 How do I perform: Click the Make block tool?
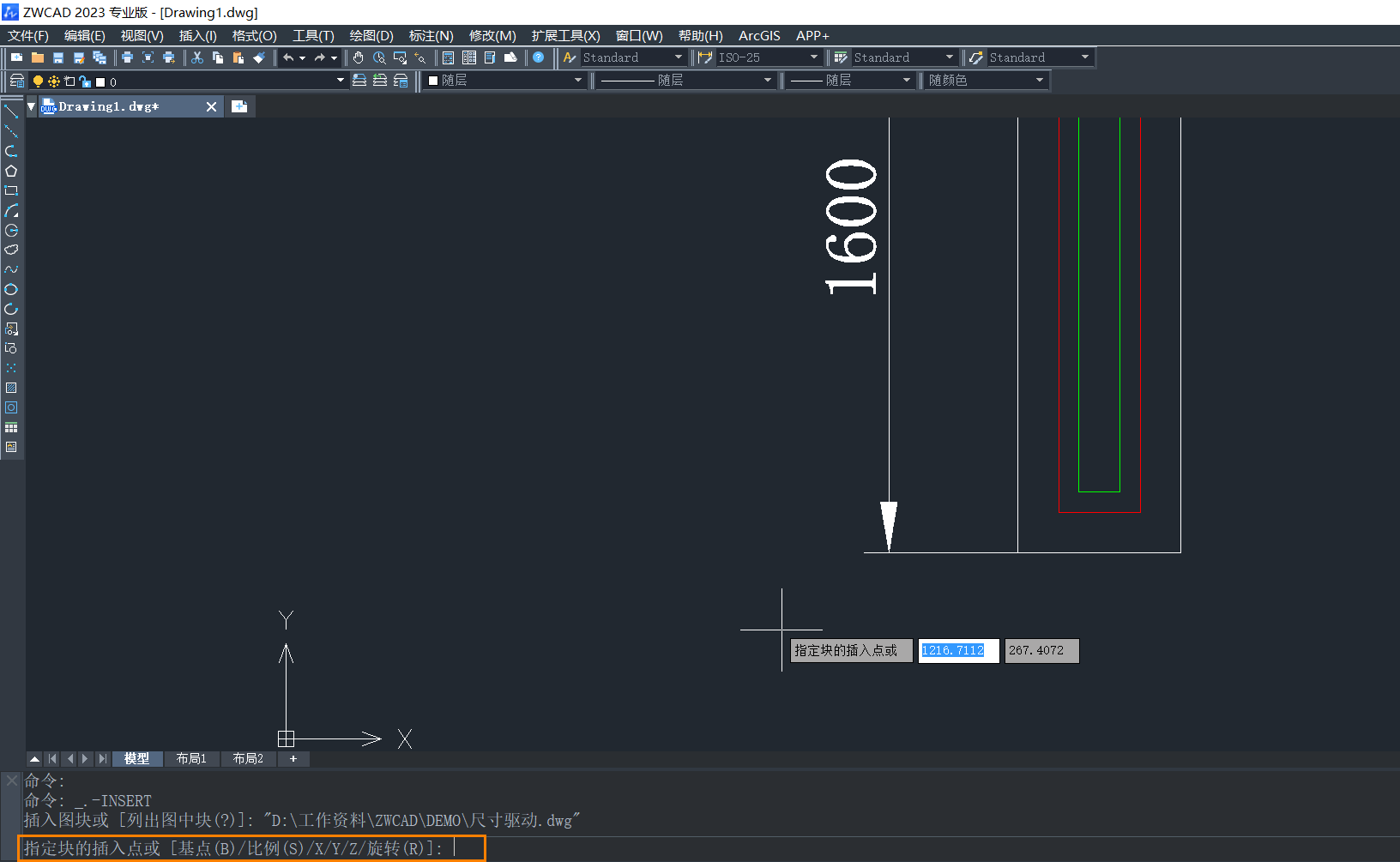point(11,348)
